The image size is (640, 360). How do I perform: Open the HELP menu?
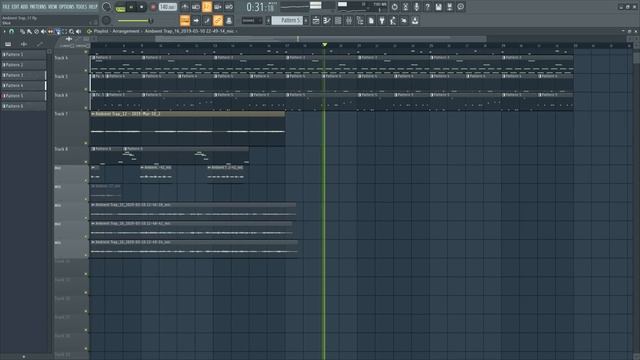[93, 7]
